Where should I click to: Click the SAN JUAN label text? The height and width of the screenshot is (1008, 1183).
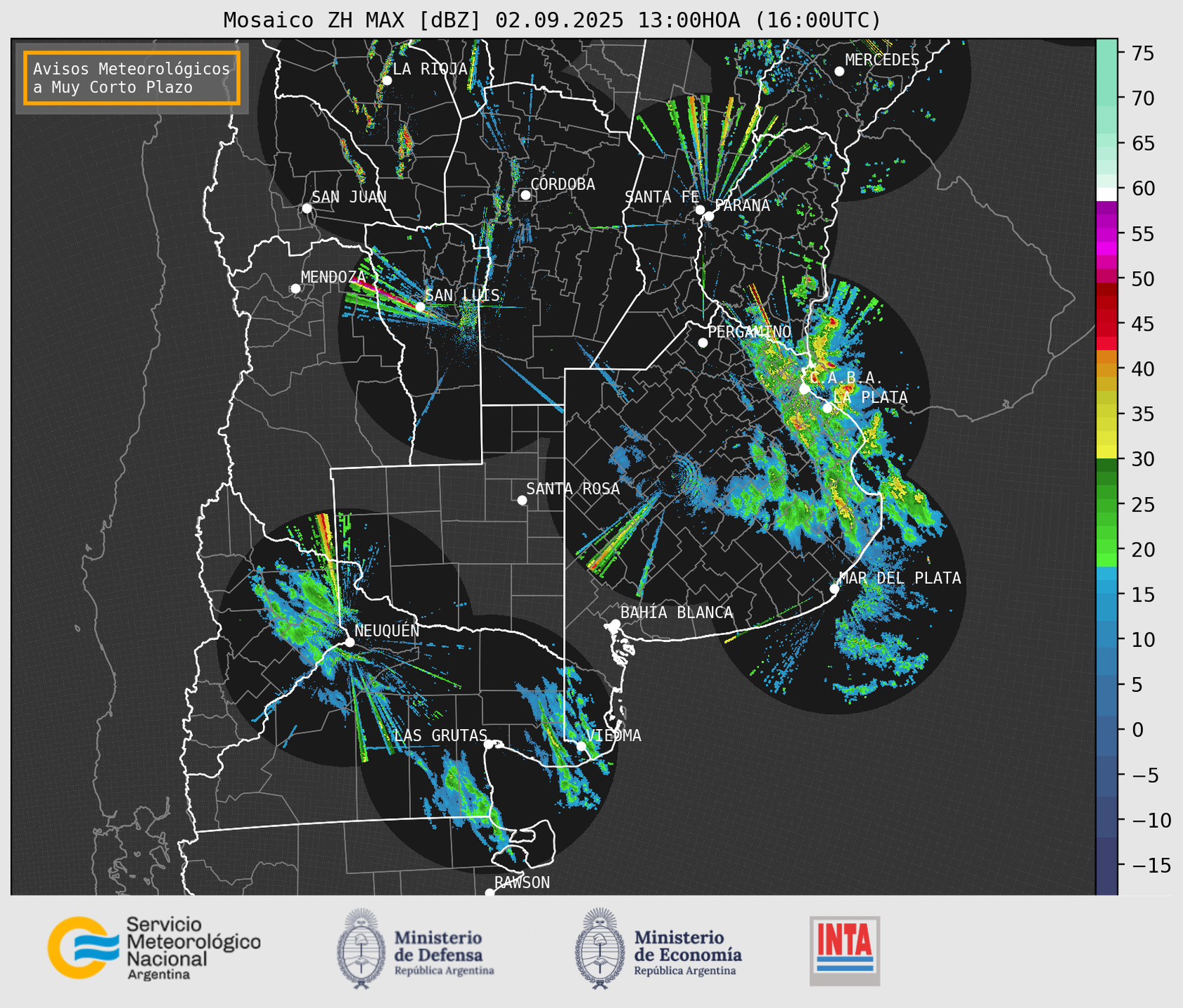[x=349, y=197]
